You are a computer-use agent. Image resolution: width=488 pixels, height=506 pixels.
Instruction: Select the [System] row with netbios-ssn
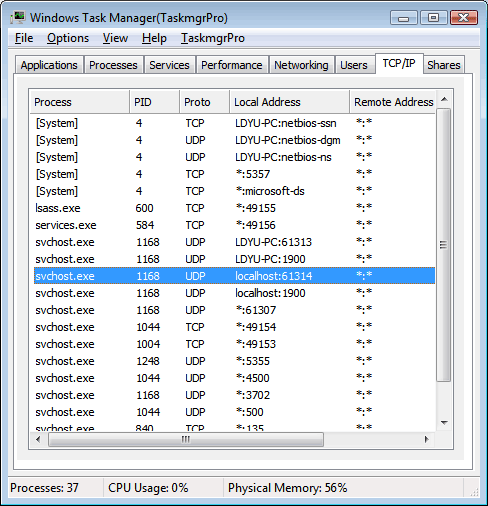234,123
